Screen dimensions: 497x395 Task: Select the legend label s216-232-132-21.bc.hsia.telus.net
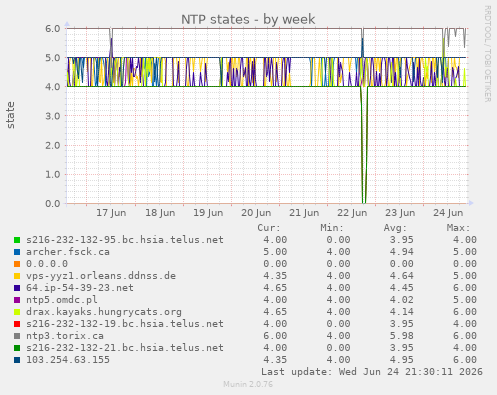tap(125, 348)
